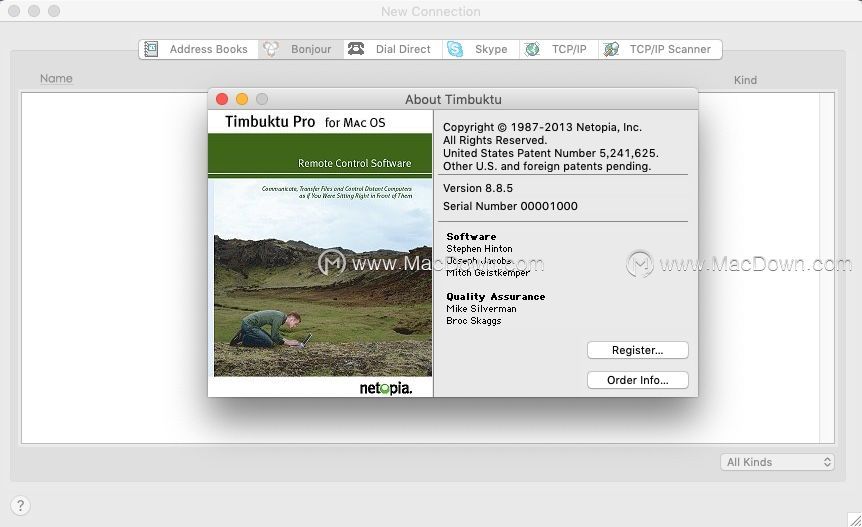Click the Bonjour icon
This screenshot has height=527, width=862.
[x=270, y=49]
